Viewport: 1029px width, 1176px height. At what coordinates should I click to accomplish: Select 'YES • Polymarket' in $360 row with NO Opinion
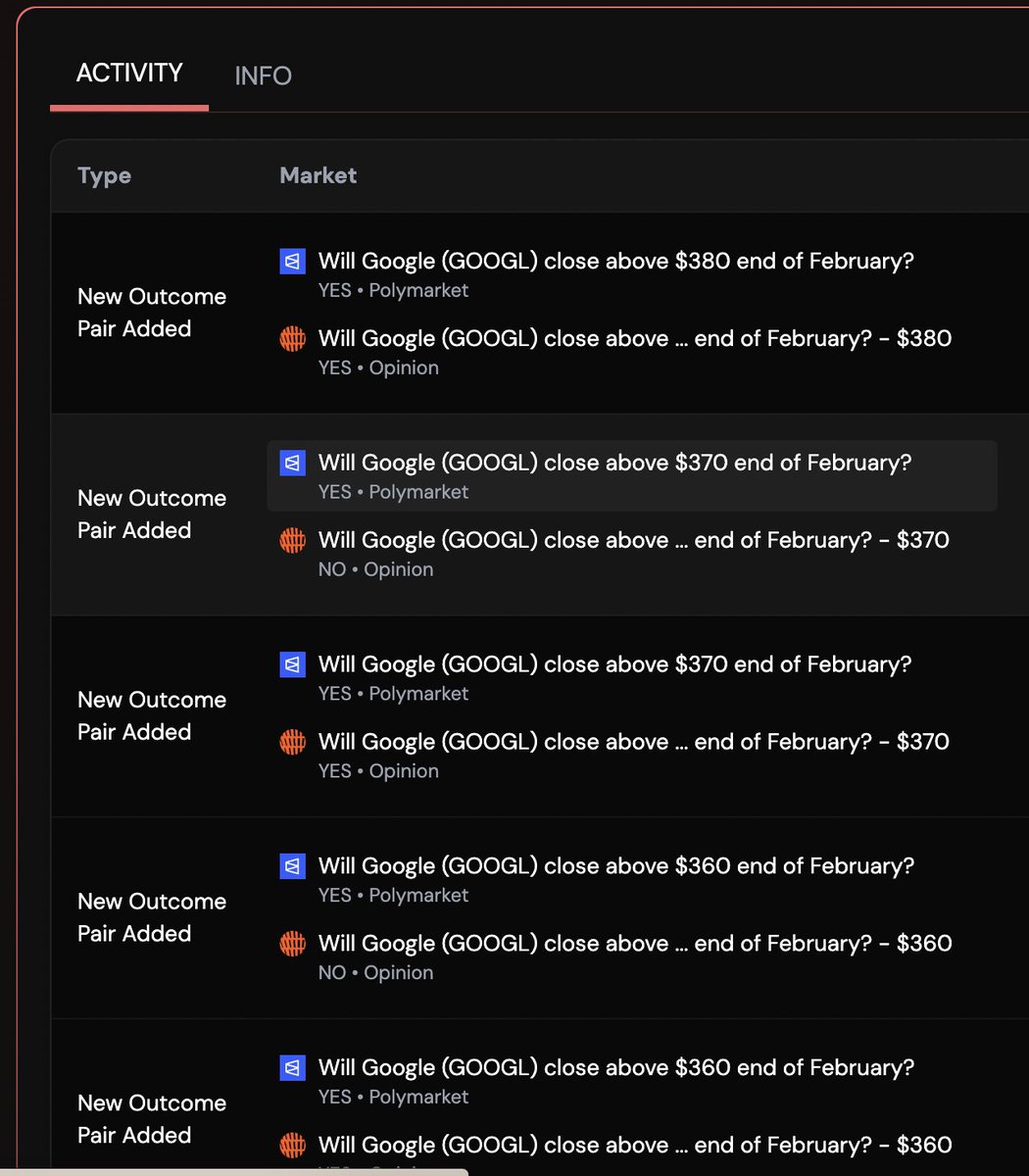(x=393, y=897)
